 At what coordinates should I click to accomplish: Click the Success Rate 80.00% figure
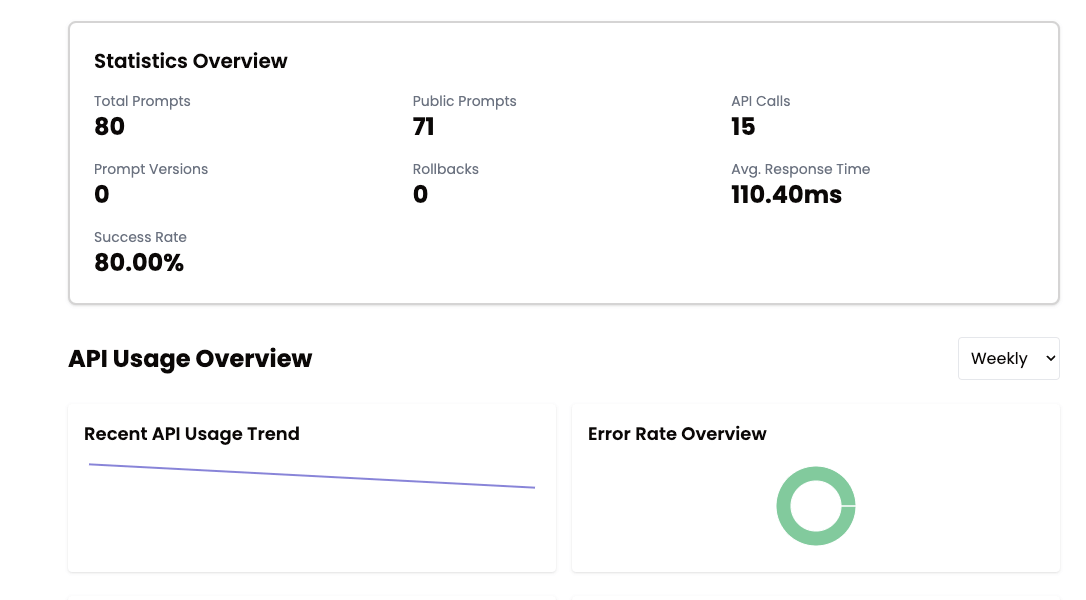pyautogui.click(x=139, y=262)
